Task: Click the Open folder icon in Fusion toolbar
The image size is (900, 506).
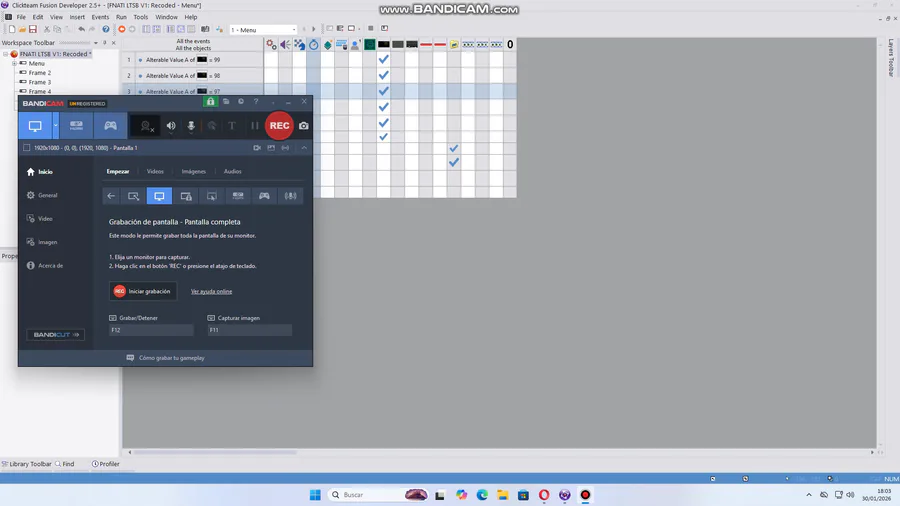Action: [22, 29]
